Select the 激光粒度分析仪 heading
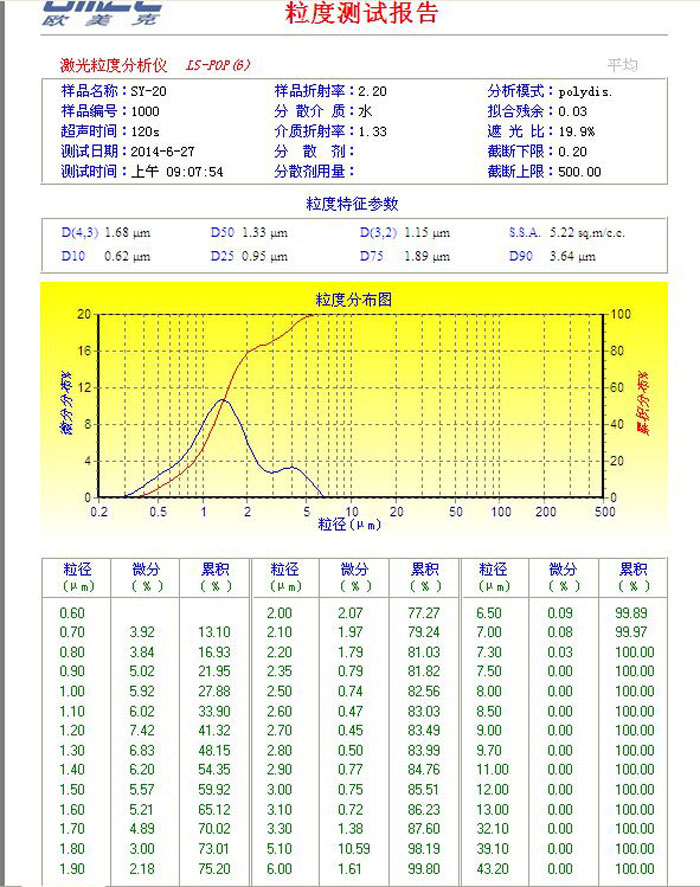The image size is (700, 887). [113, 65]
